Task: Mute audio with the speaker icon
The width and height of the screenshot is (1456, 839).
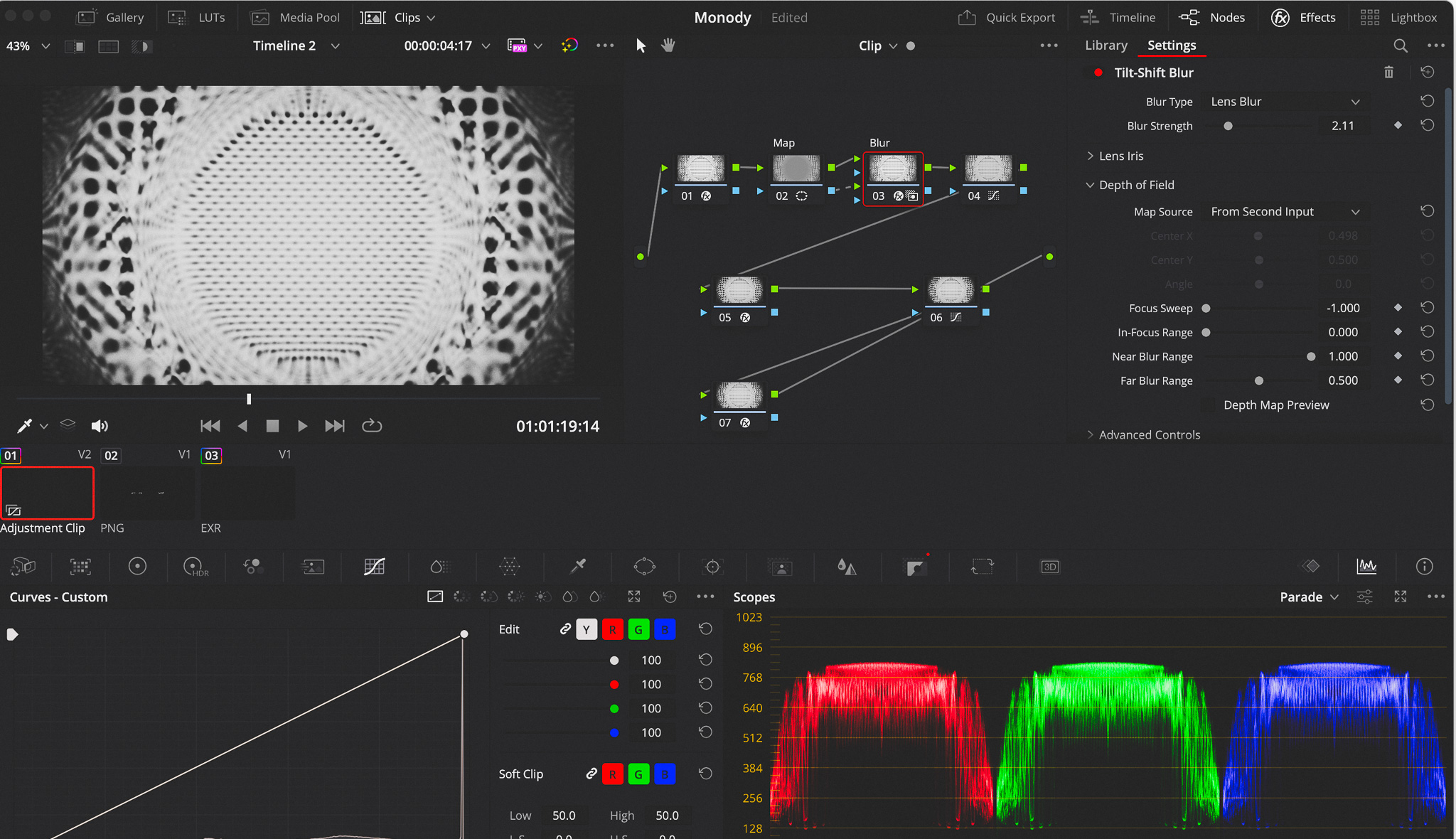Action: point(100,426)
